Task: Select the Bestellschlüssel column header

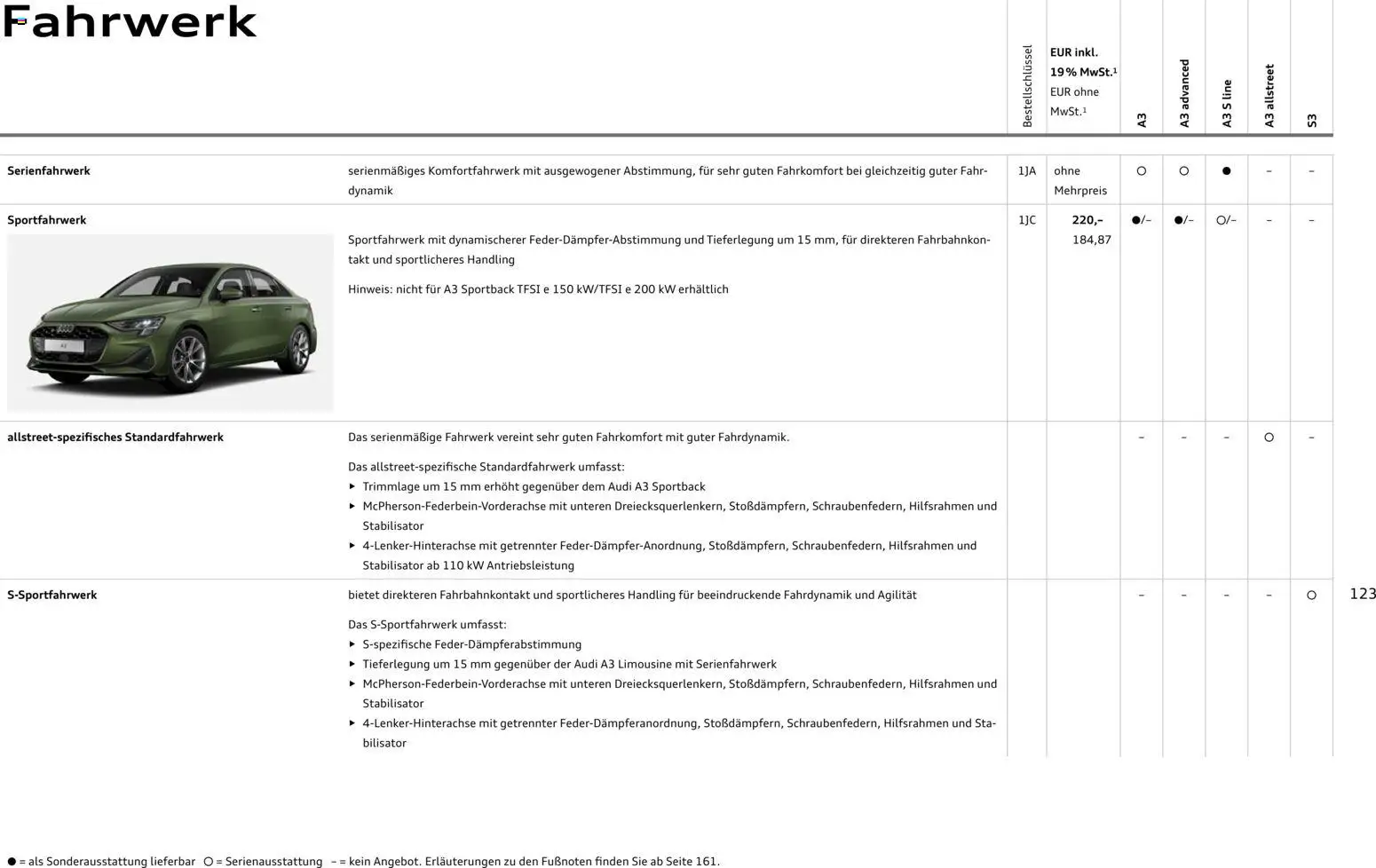Action: (x=1027, y=84)
